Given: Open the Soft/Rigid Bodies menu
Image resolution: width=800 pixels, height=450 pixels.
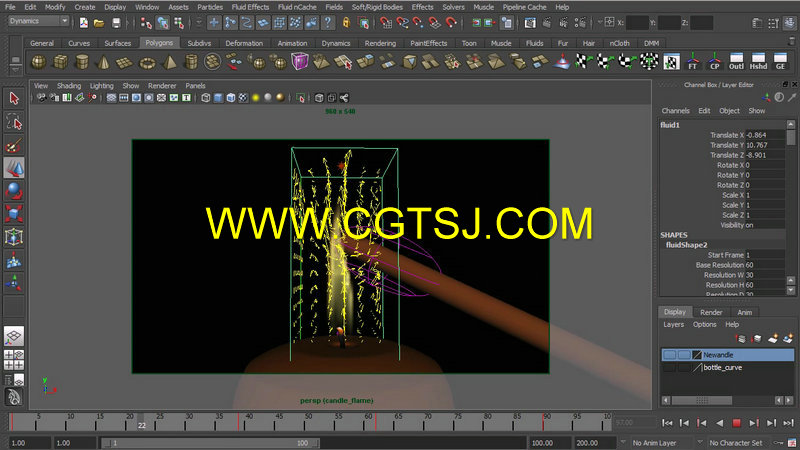Looking at the screenshot, I should coord(377,7).
